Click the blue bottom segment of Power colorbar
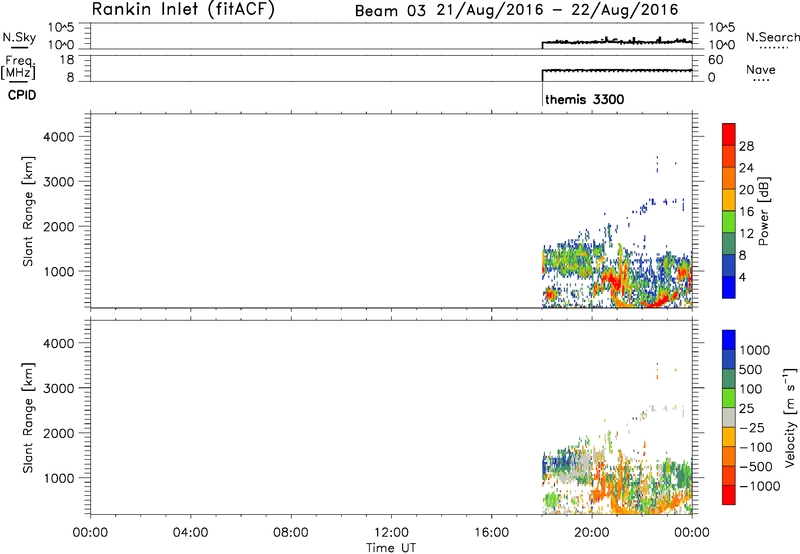 click(x=729, y=287)
